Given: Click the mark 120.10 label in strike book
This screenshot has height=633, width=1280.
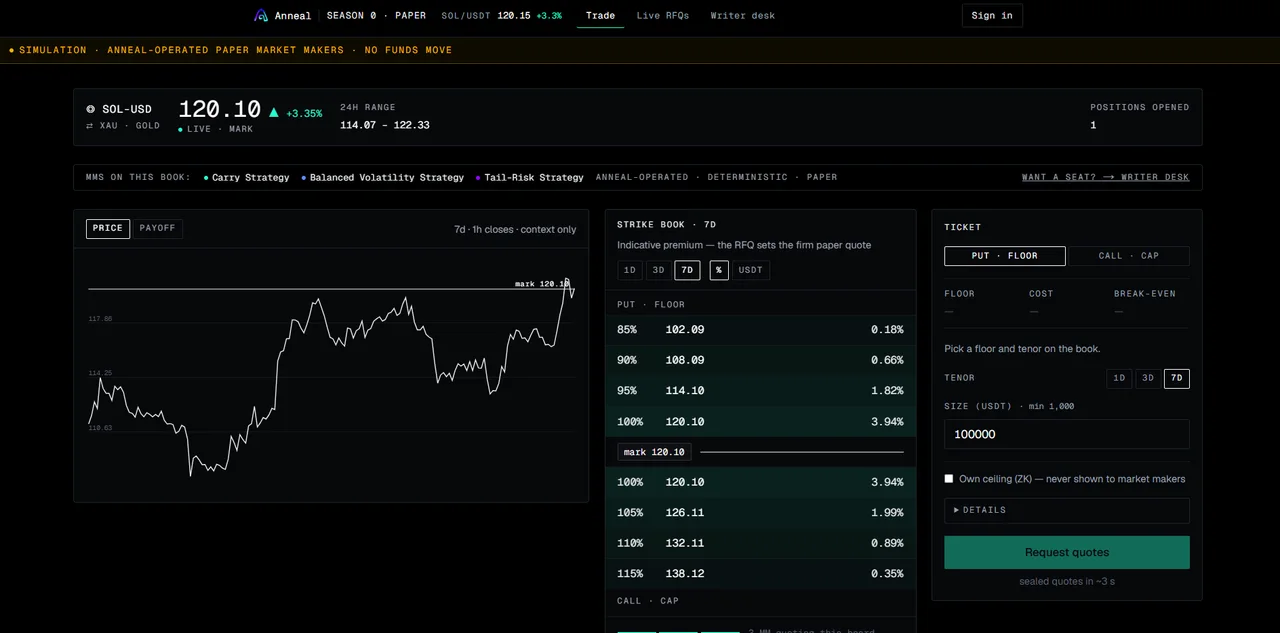Looking at the screenshot, I should point(654,452).
